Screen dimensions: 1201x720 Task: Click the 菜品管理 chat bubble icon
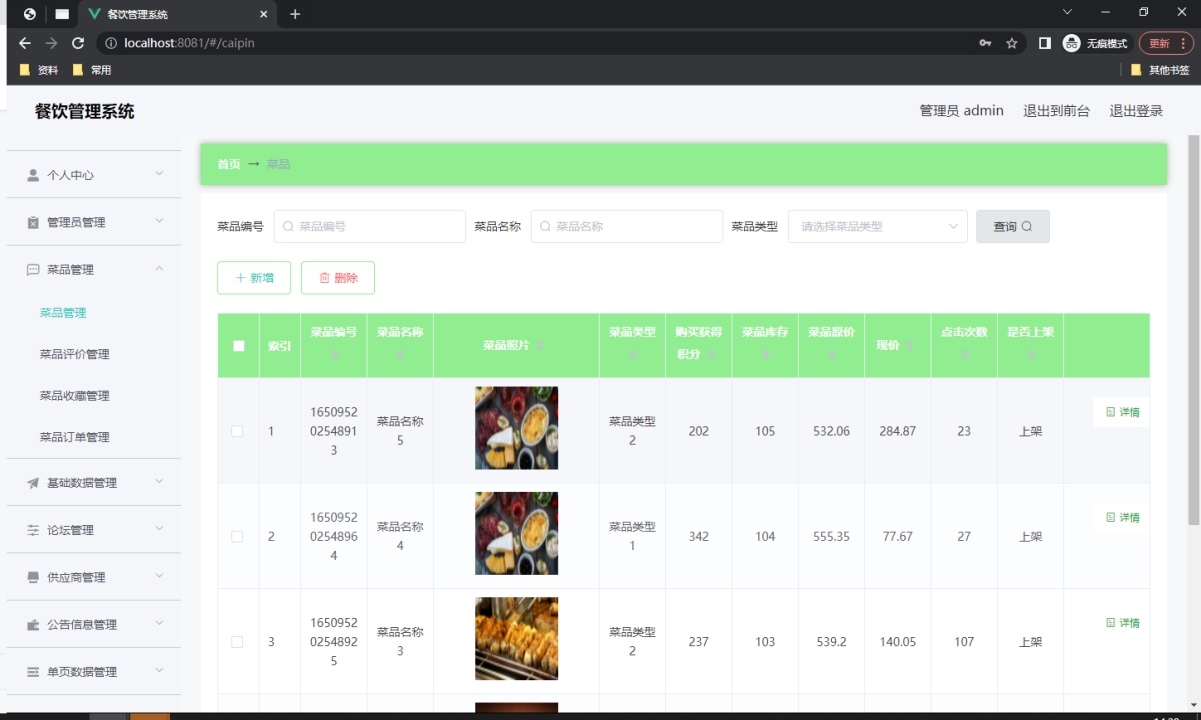(33, 270)
